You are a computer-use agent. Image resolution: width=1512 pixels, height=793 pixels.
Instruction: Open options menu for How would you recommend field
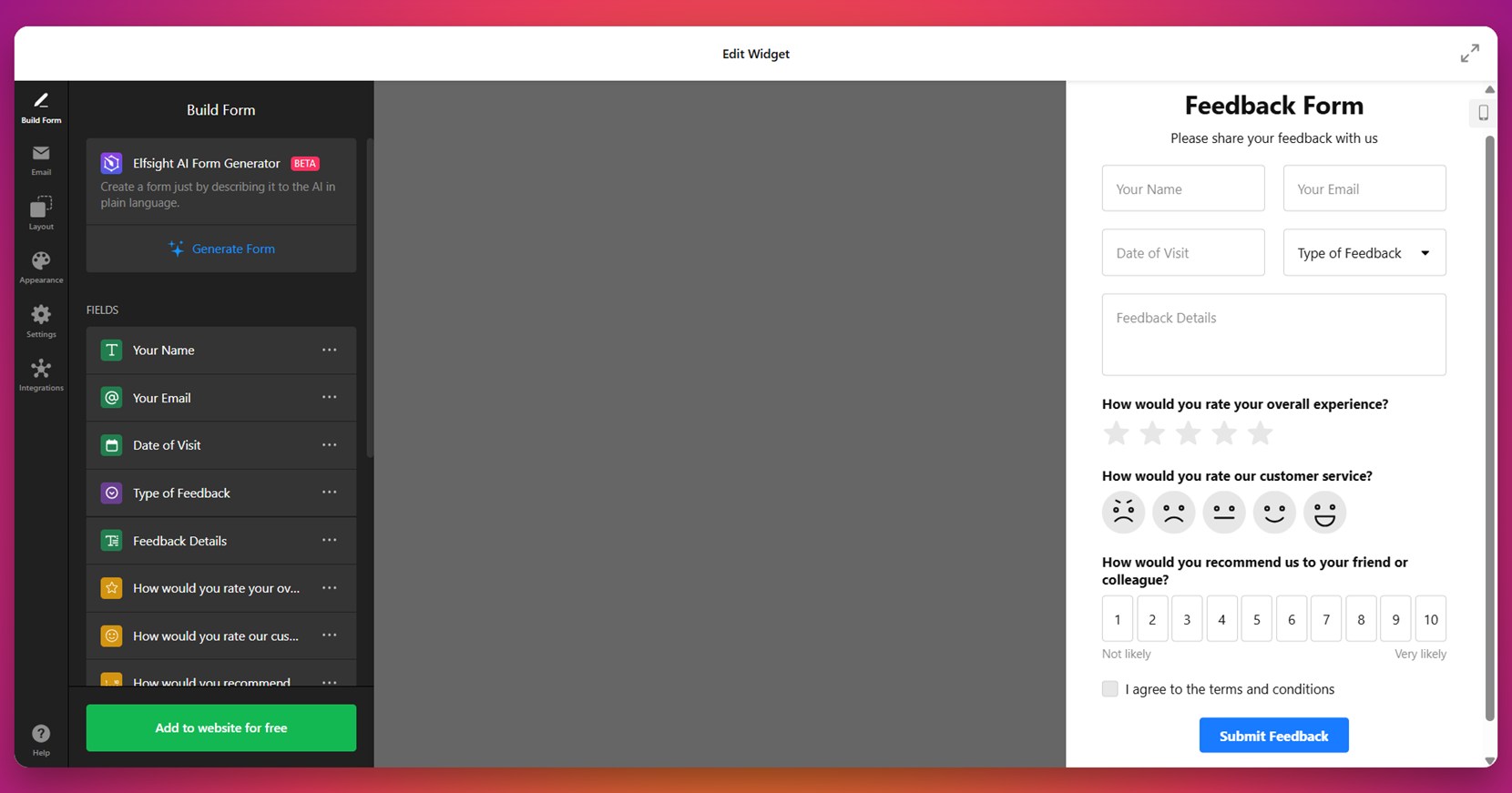pos(330,681)
